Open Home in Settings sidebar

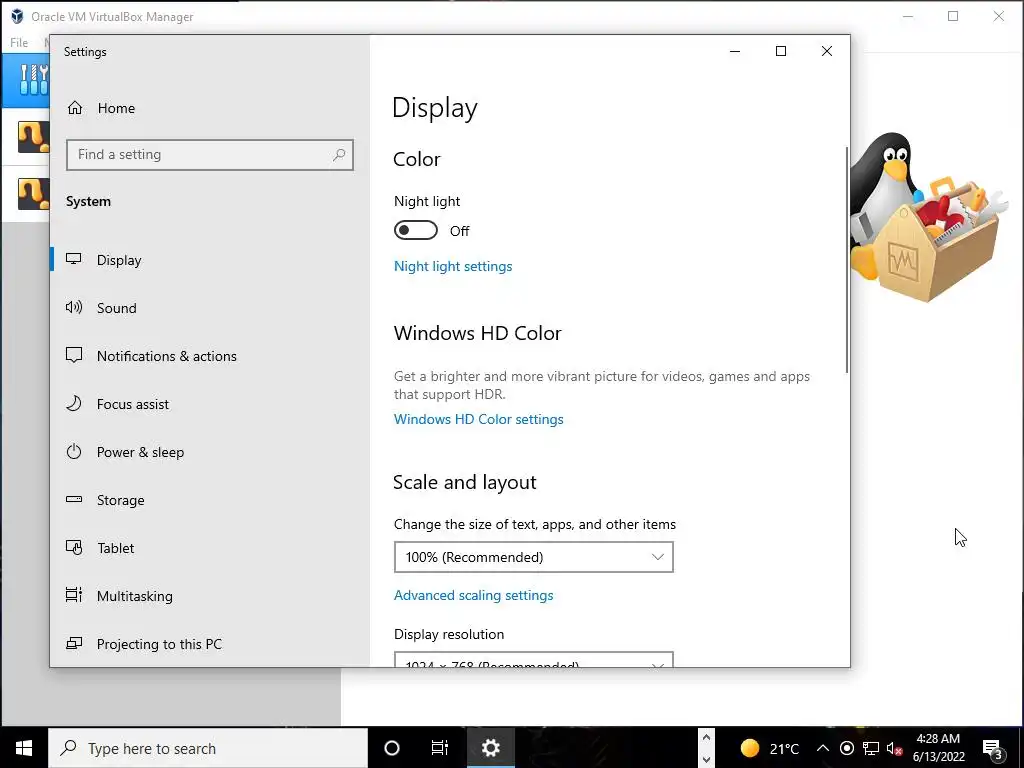click(x=101, y=108)
